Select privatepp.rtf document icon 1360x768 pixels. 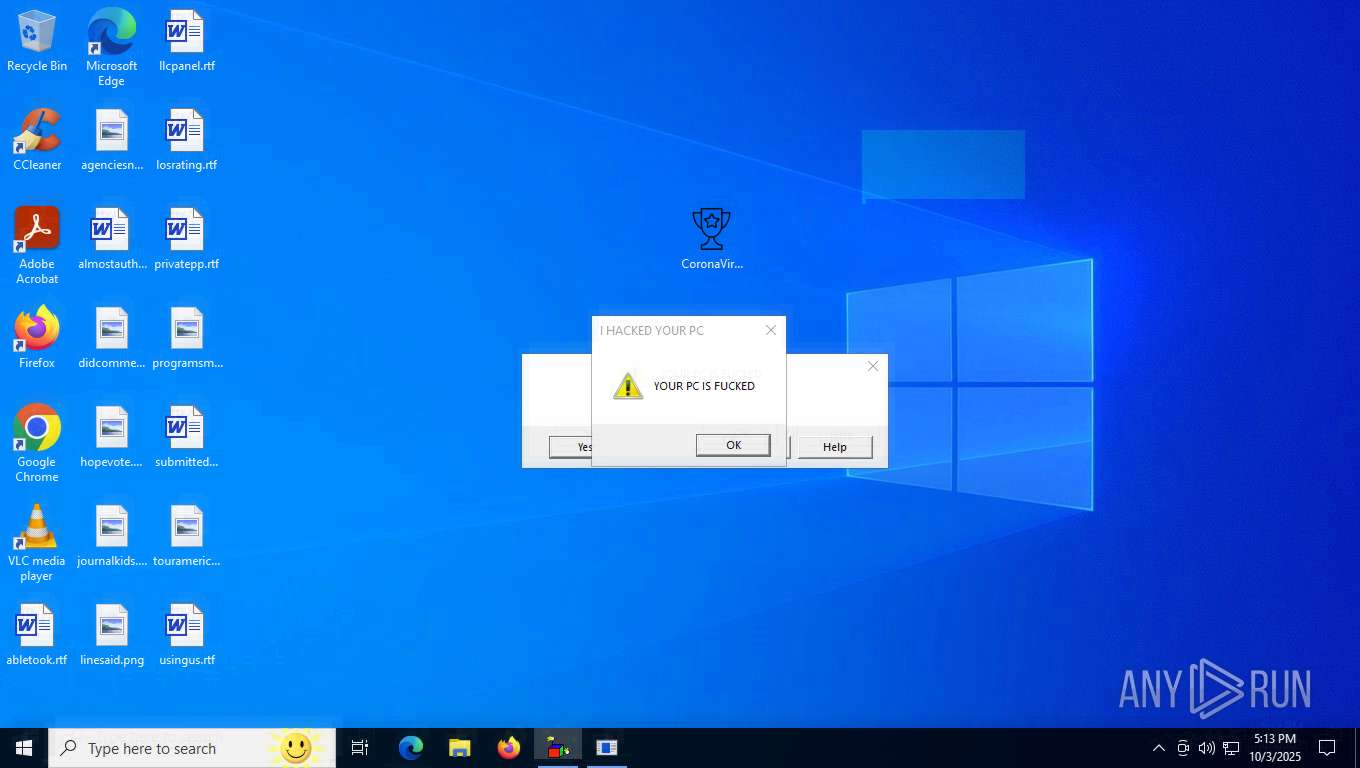pos(186,239)
